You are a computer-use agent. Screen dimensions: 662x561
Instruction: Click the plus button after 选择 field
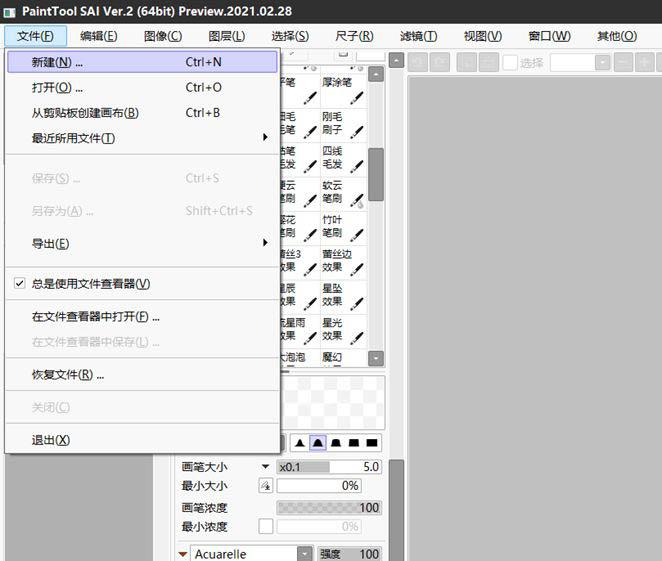click(x=645, y=63)
